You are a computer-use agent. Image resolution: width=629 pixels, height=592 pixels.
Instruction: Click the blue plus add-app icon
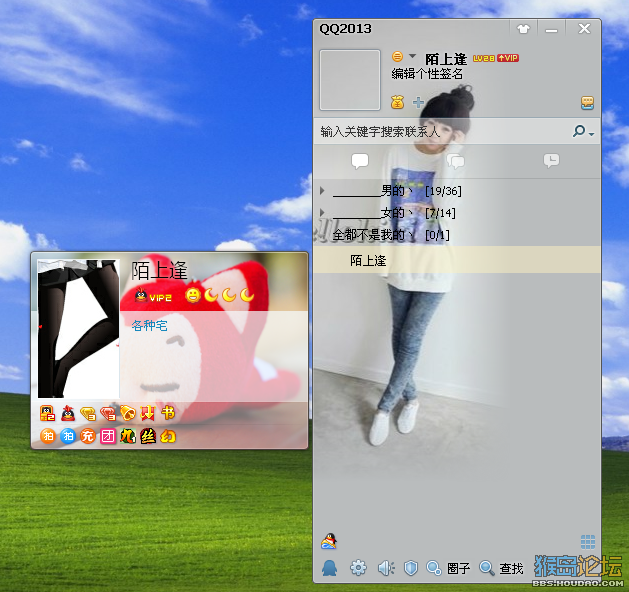tap(418, 103)
